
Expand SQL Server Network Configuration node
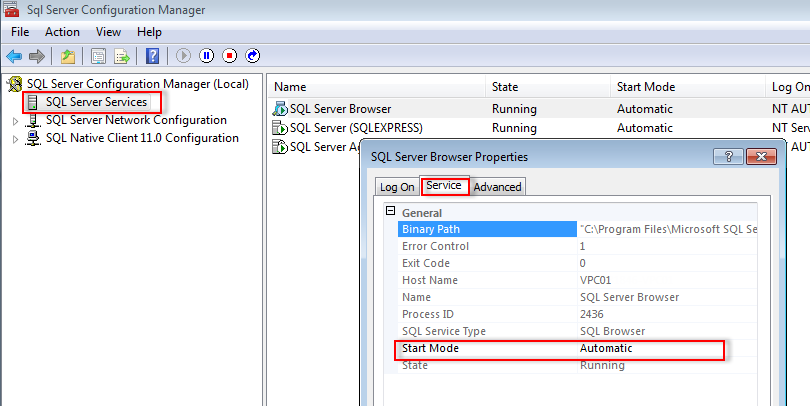(15, 121)
